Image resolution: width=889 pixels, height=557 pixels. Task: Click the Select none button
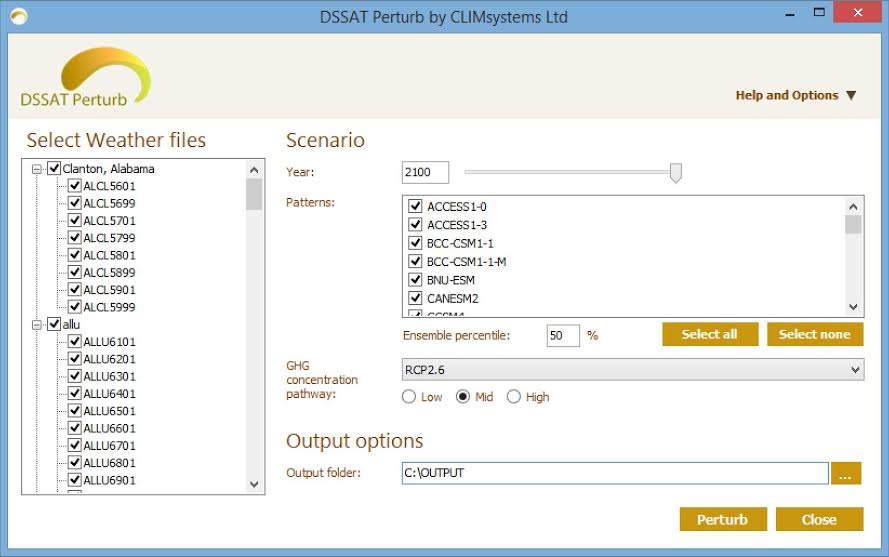pyautogui.click(x=815, y=334)
